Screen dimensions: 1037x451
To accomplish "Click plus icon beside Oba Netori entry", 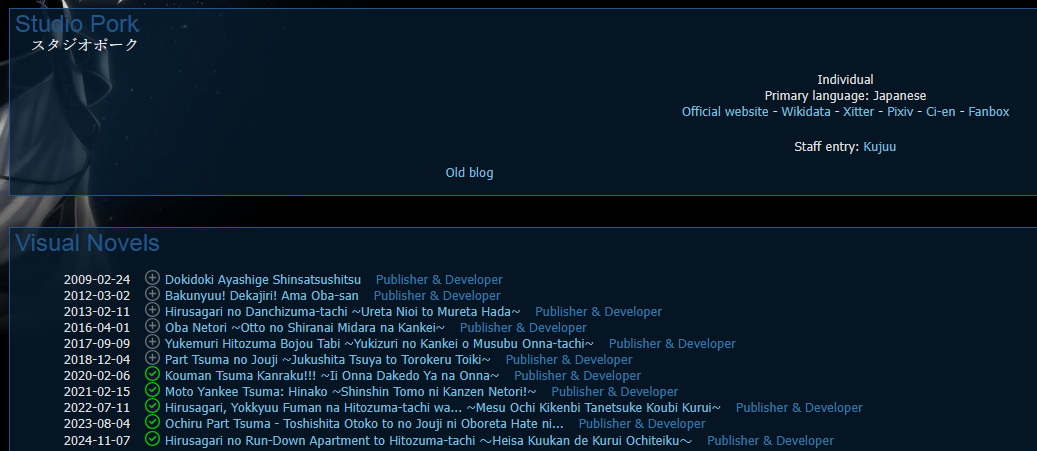I will 153,326.
